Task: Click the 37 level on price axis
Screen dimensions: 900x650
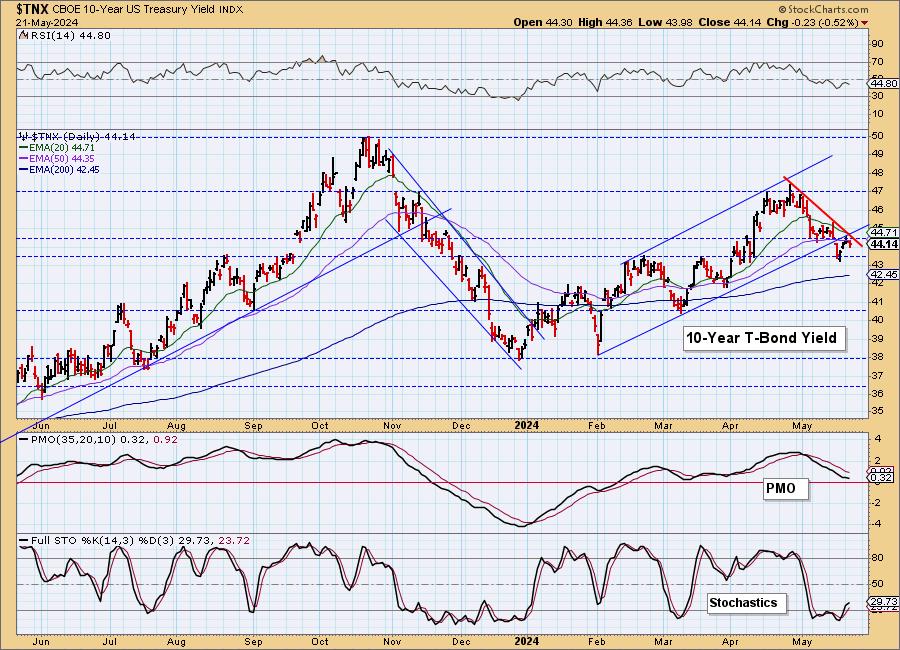Action: click(878, 375)
